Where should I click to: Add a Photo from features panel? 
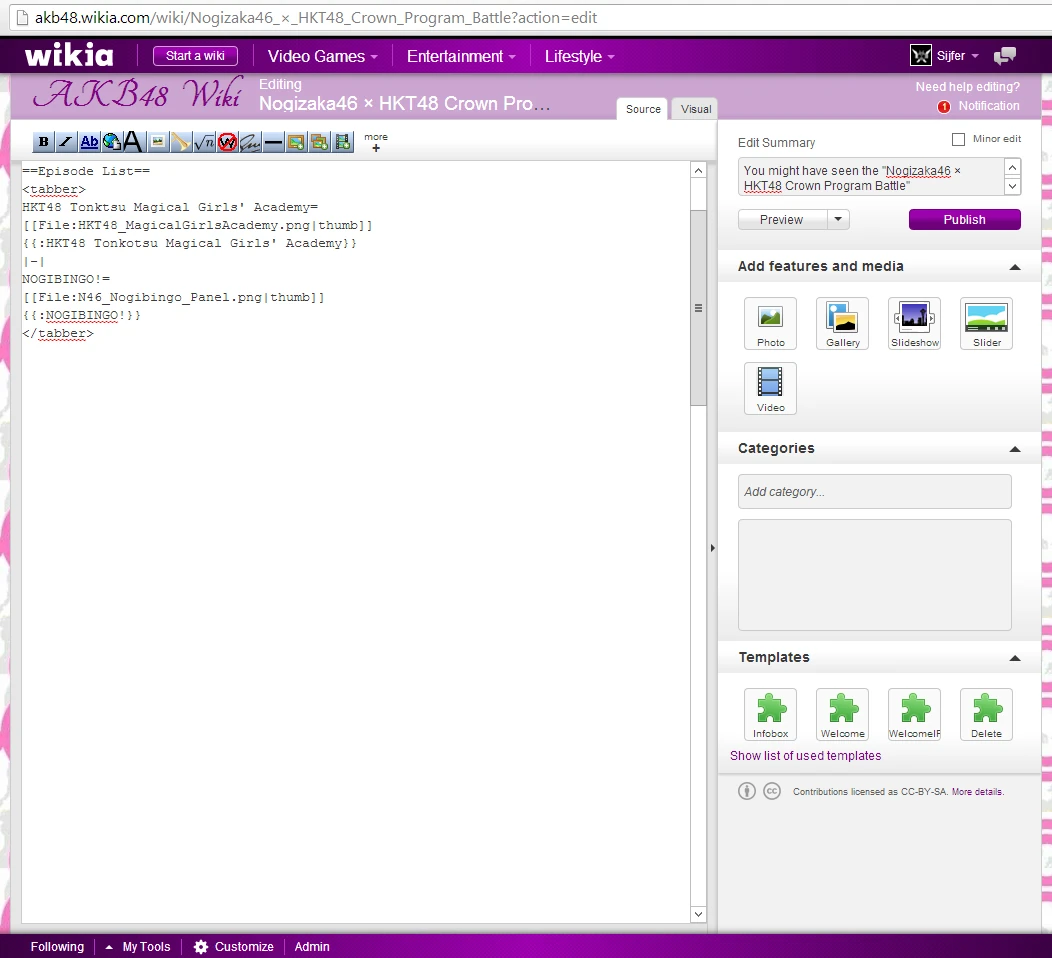point(770,323)
